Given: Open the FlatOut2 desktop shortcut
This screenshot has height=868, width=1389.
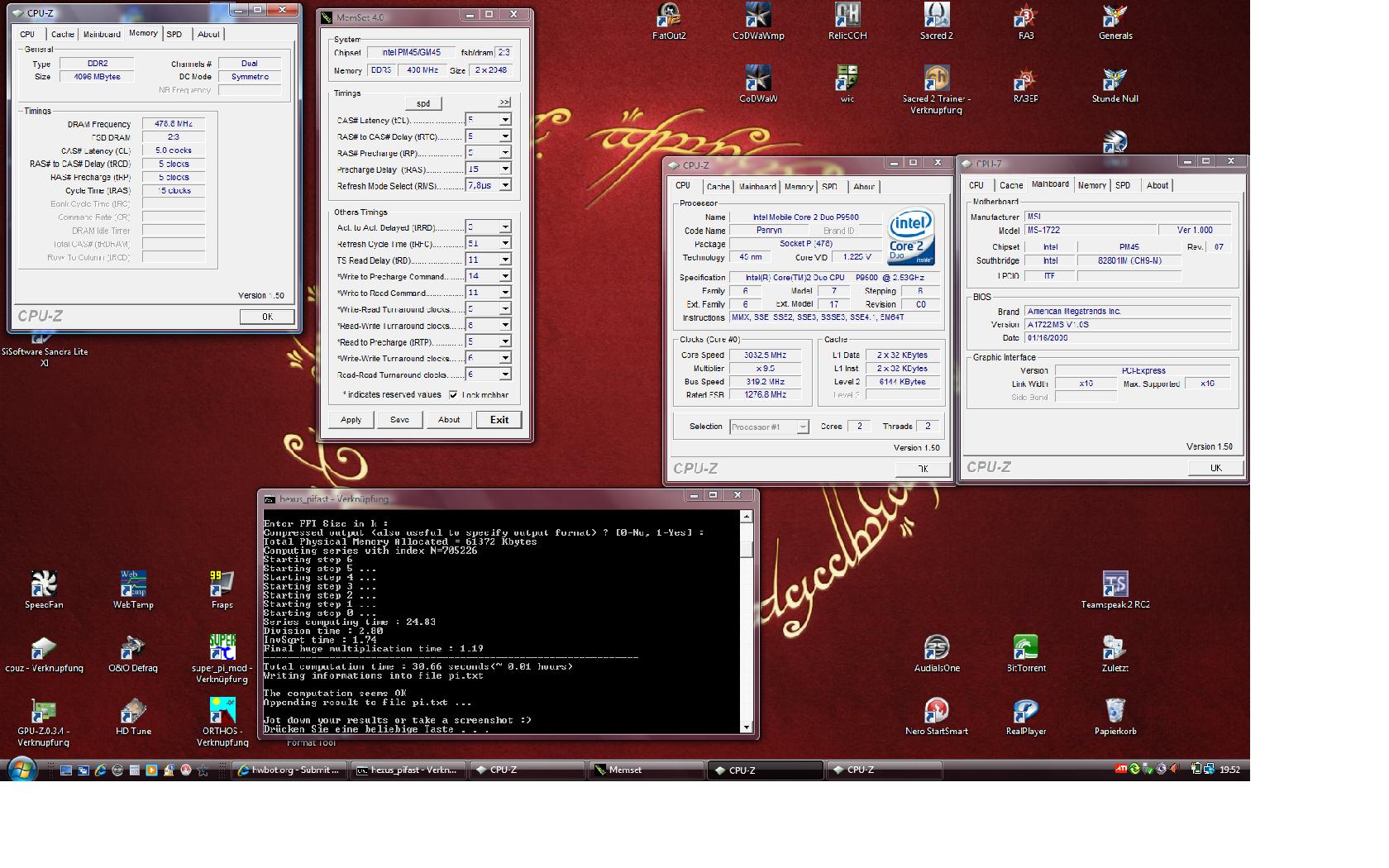Looking at the screenshot, I should pyautogui.click(x=669, y=22).
